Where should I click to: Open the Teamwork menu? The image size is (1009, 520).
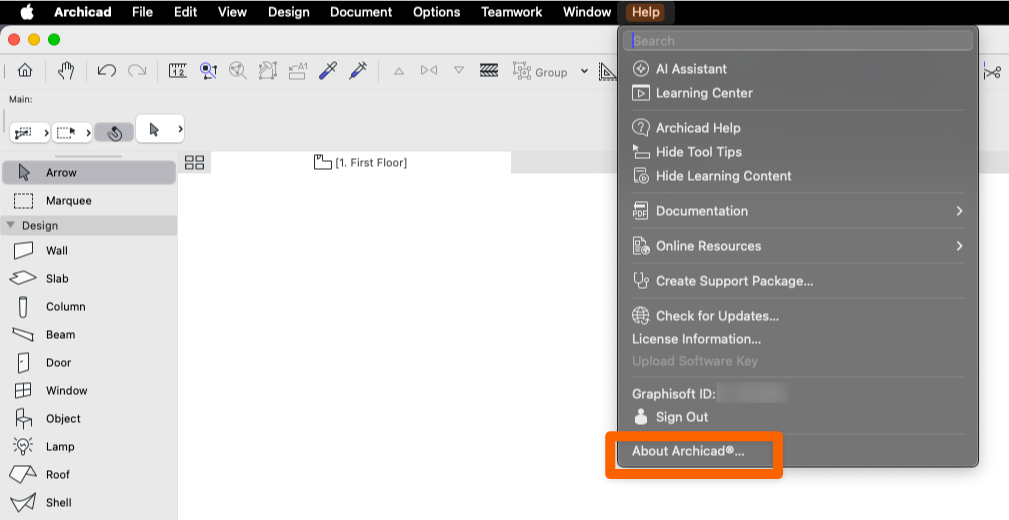[512, 12]
